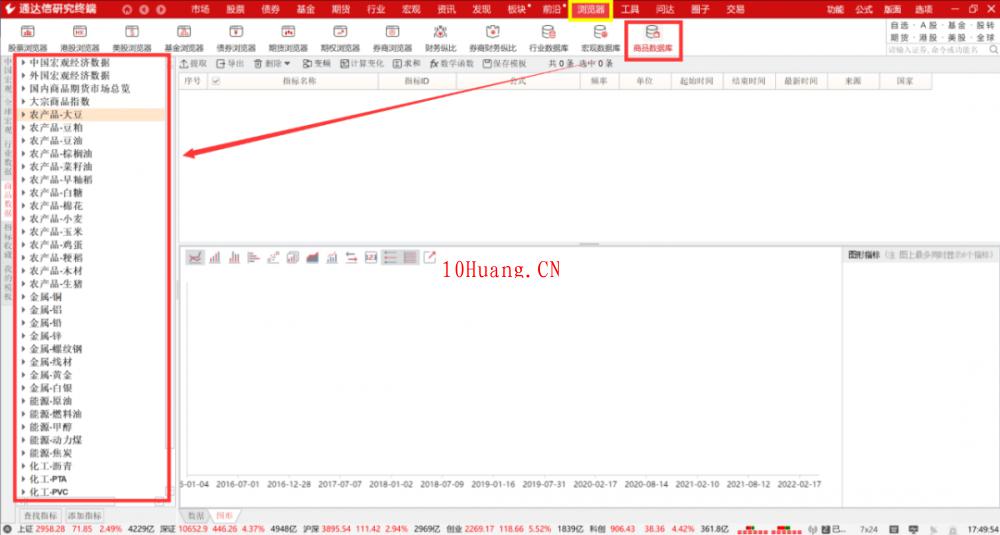This screenshot has width=1000, height=535.
Task: Click the search magnifier icon
Action: click(x=993, y=49)
